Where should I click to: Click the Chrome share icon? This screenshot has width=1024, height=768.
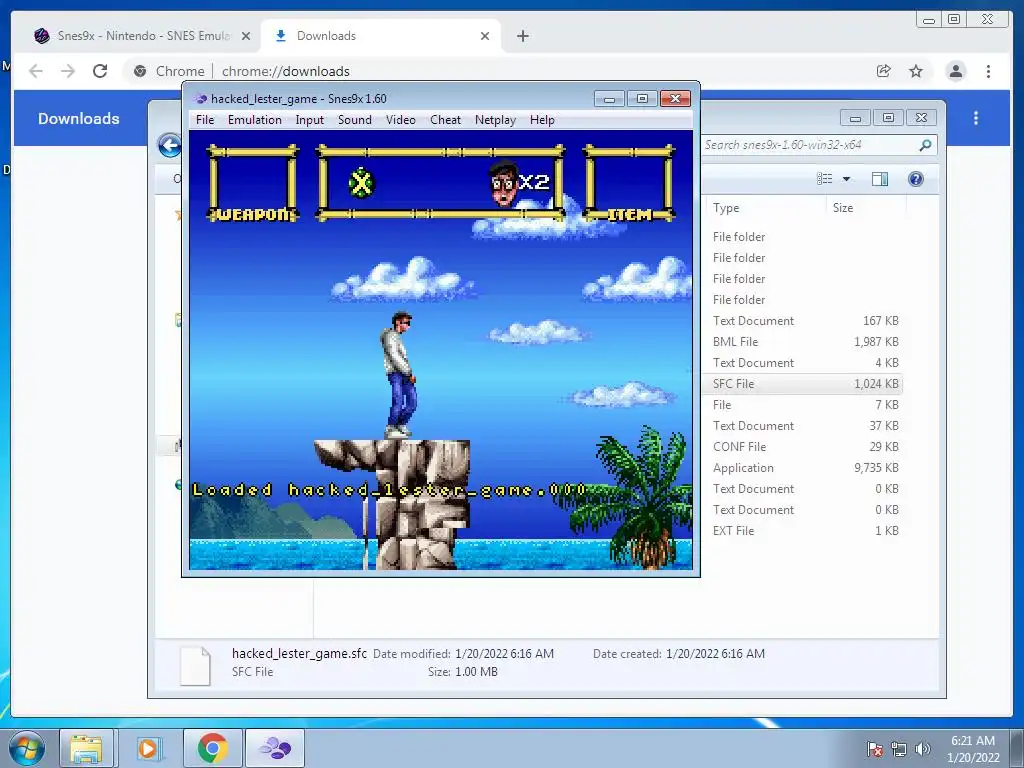point(884,71)
